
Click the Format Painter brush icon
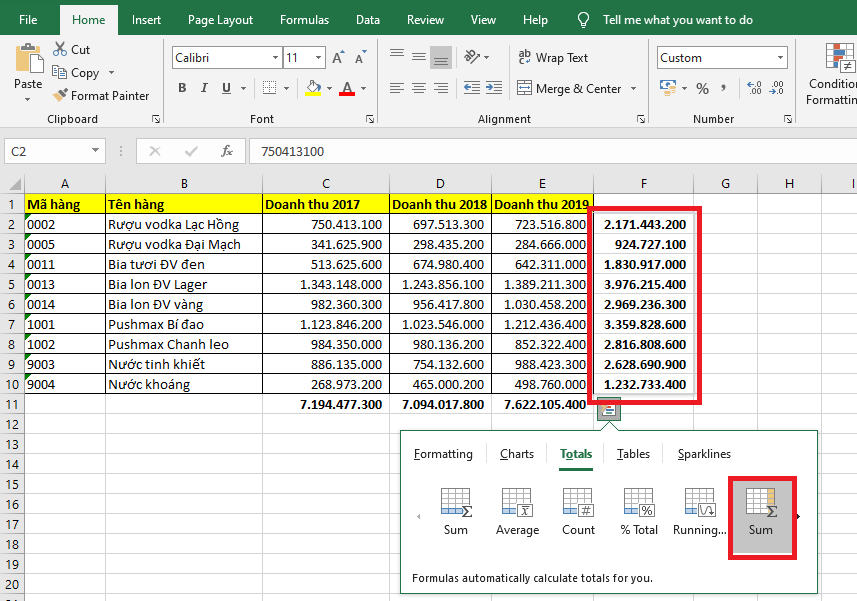(x=61, y=96)
